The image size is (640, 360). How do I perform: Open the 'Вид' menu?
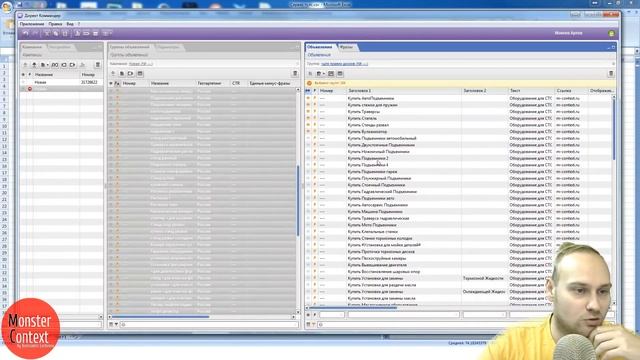tap(70, 24)
